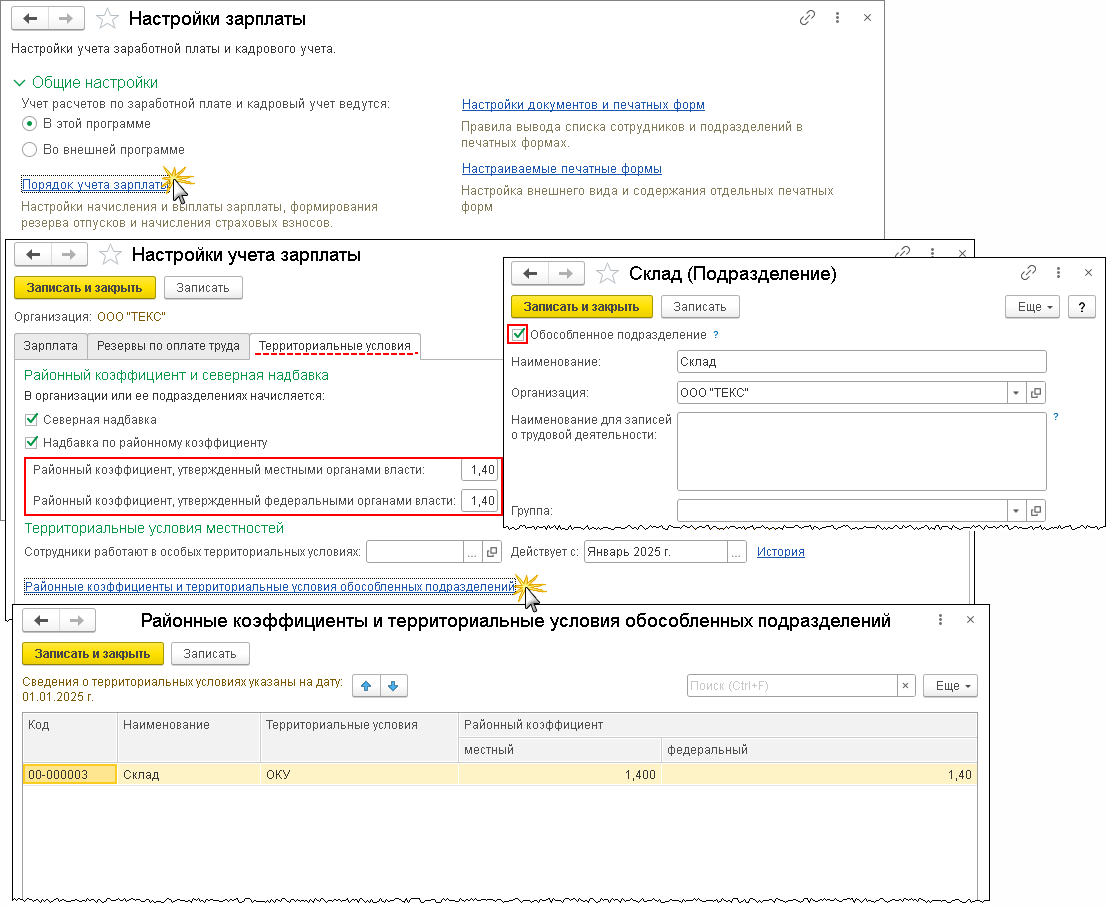
Task: Click the Поиск (Ctrl+F) search field
Action: point(792,685)
